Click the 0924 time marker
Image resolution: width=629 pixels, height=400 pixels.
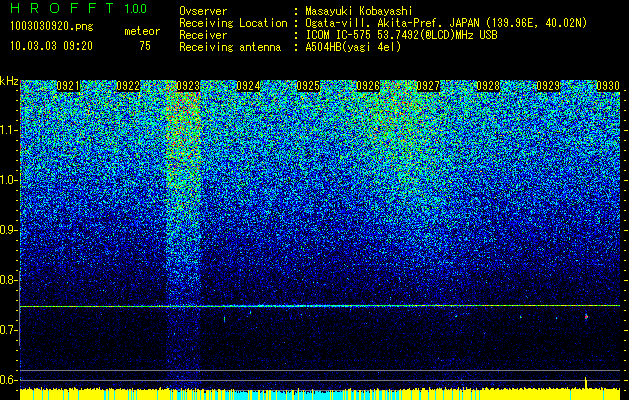[248, 86]
